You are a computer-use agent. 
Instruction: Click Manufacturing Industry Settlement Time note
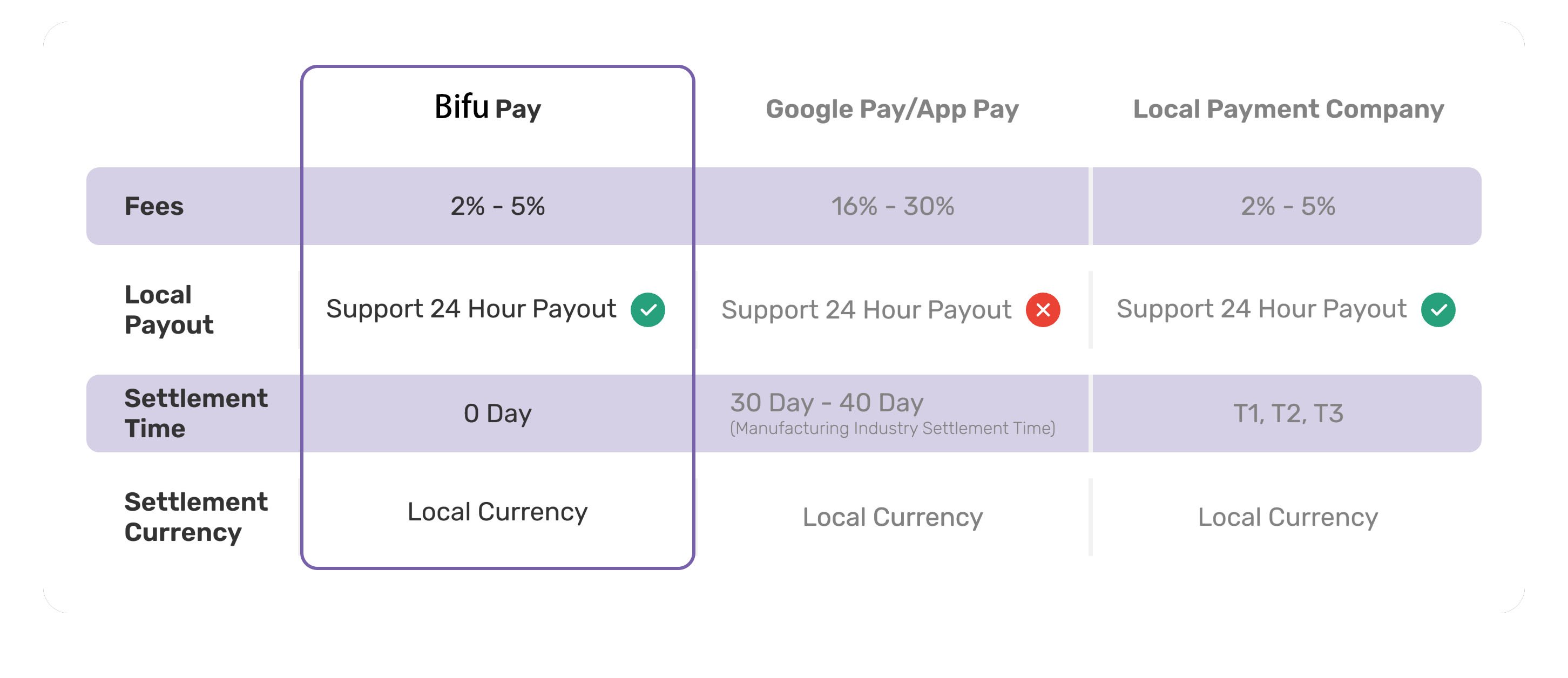(x=893, y=429)
